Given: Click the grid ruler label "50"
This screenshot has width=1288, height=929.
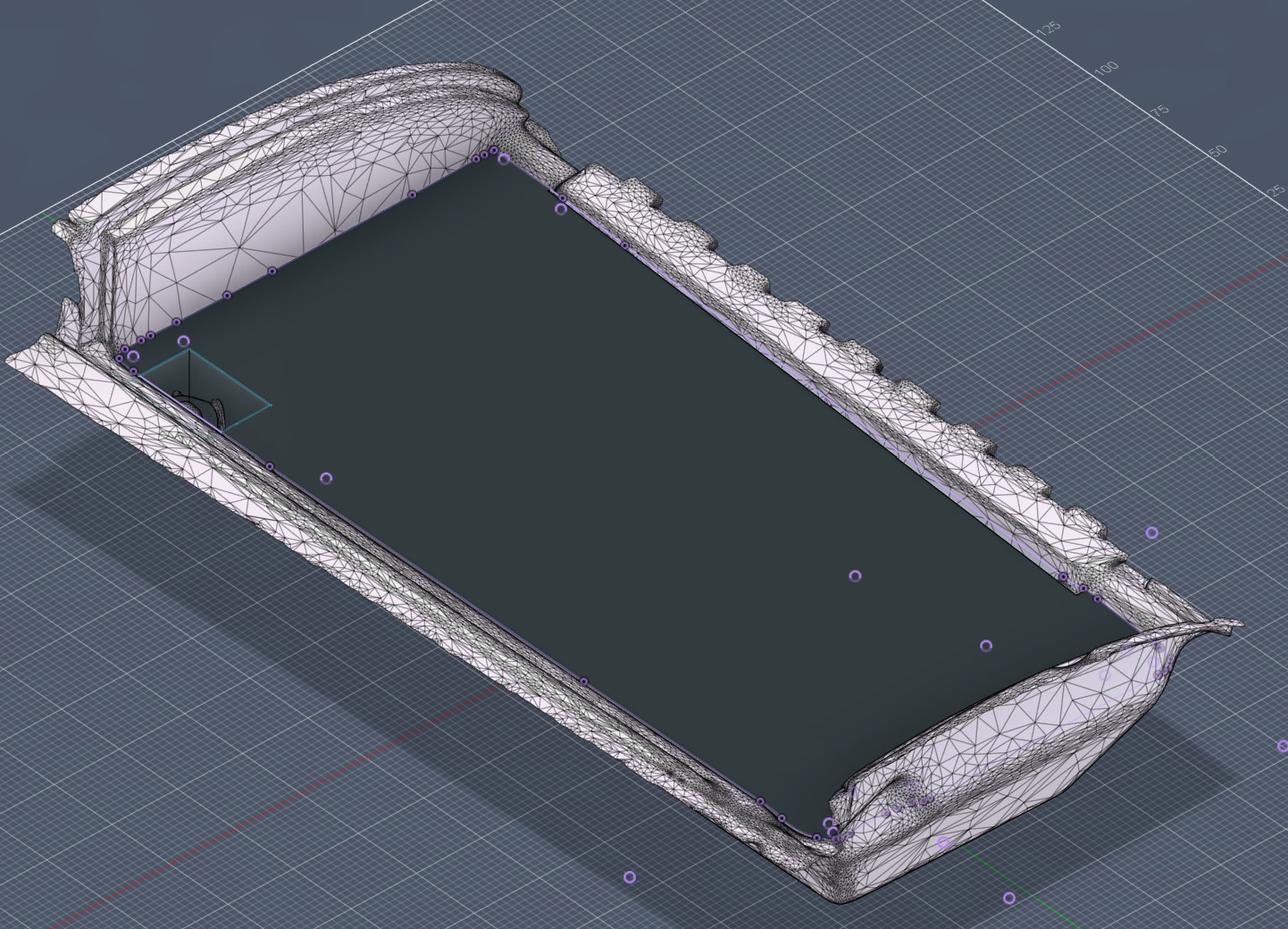Looking at the screenshot, I should (x=1218, y=152).
